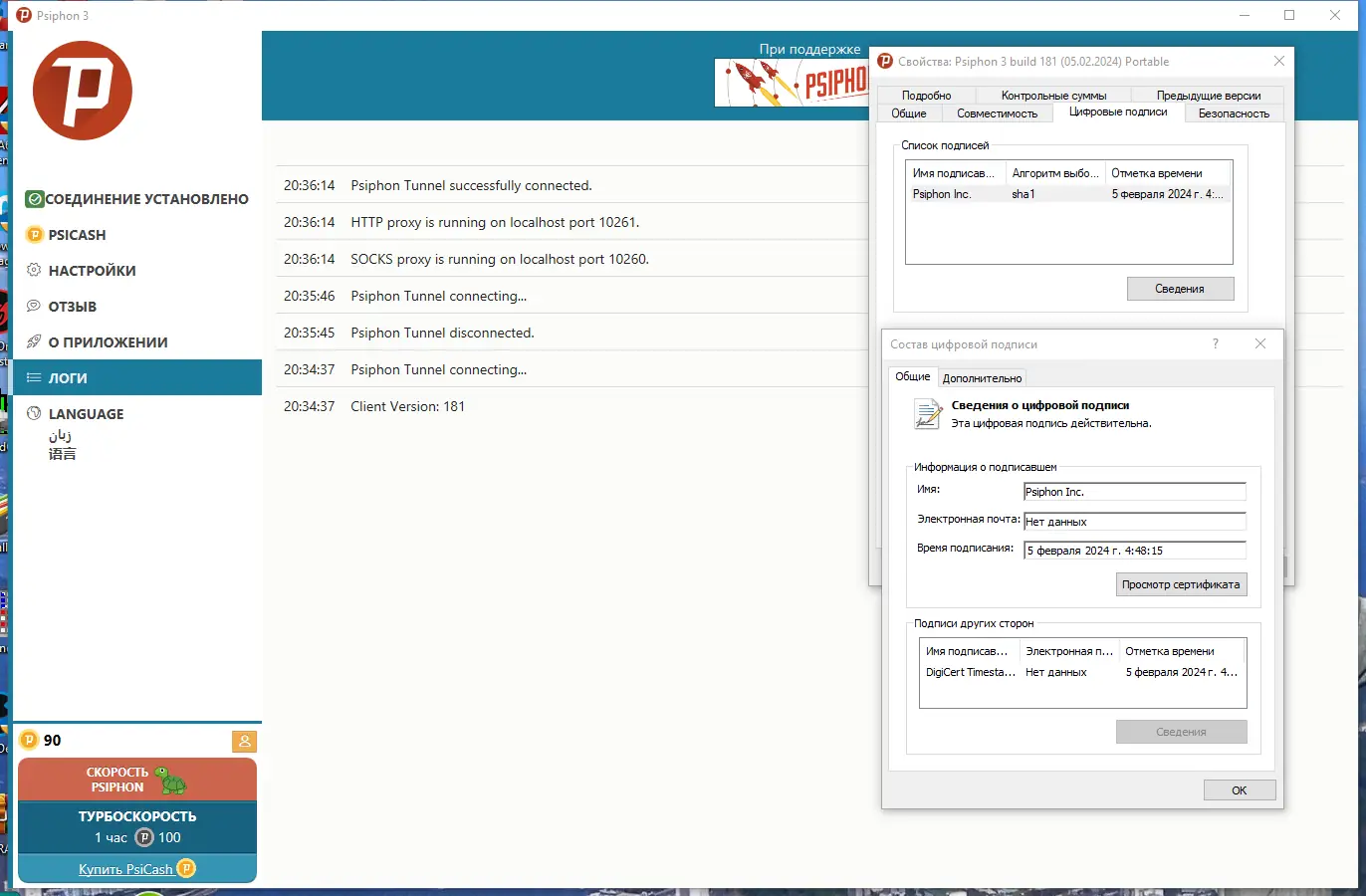1366x896 pixels.
Task: Close the Состав цифровой подписи dialog
Action: coord(1260,343)
